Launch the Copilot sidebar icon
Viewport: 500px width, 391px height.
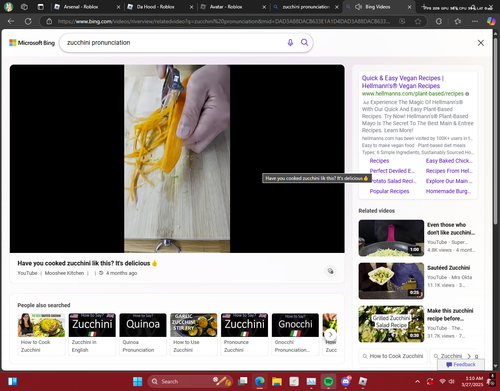point(491,21)
